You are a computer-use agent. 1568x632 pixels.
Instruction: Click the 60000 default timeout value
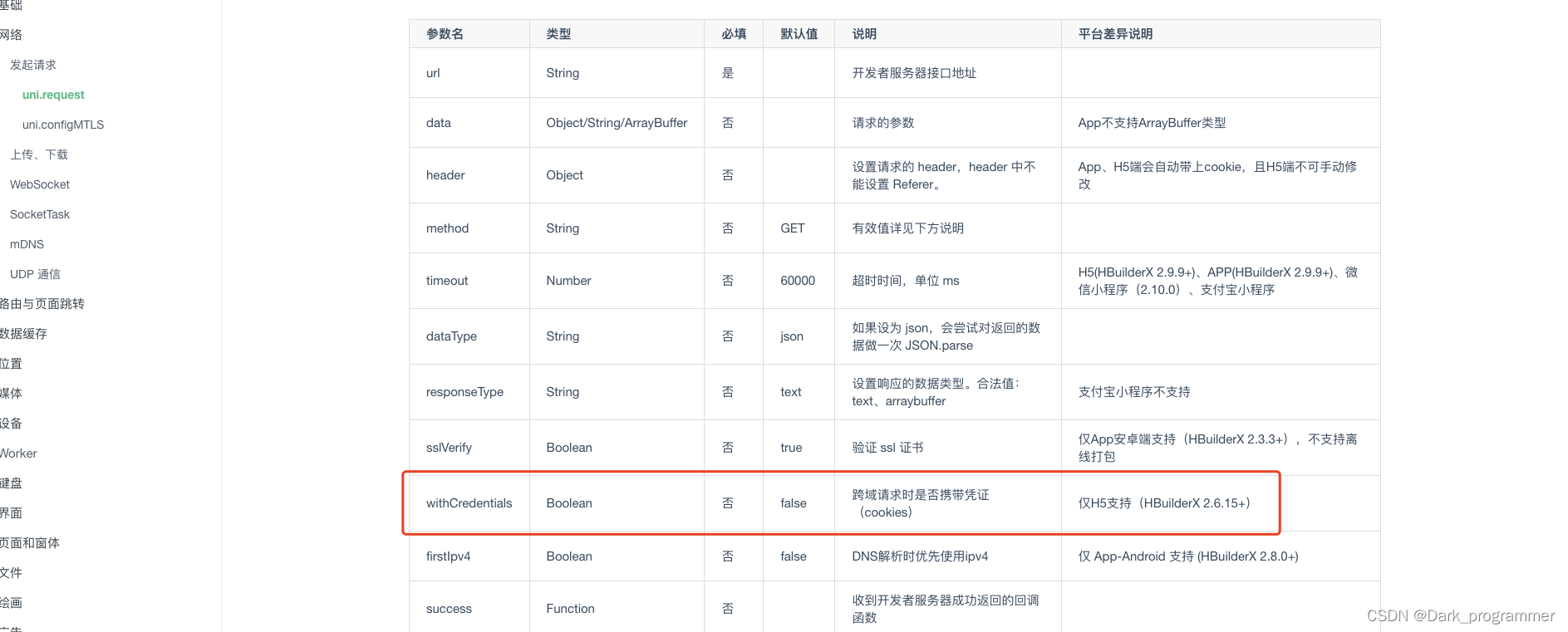pos(798,281)
